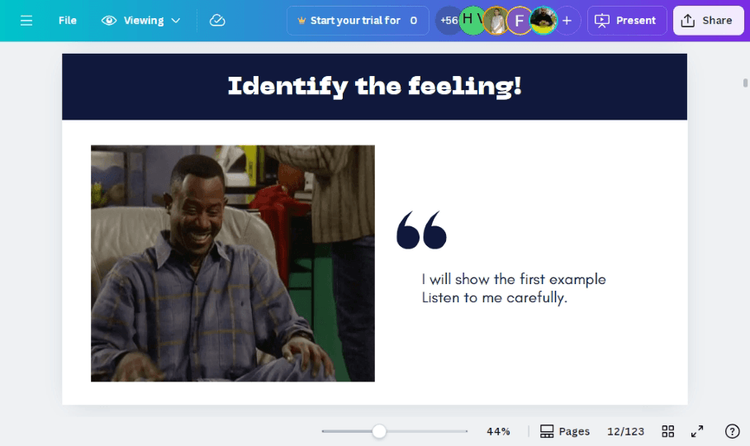
Task: Click the 'Listen to me carefully.' line
Action: tap(495, 298)
